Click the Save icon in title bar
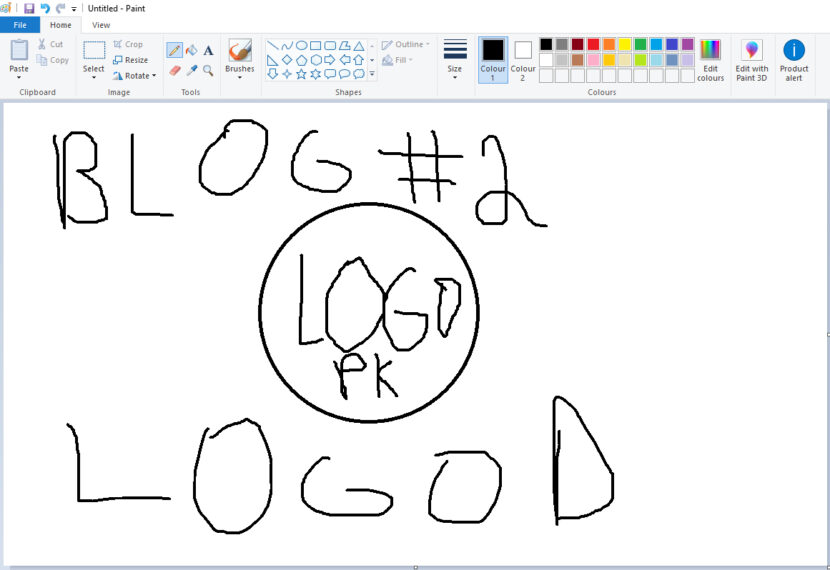830x570 pixels. tap(29, 8)
